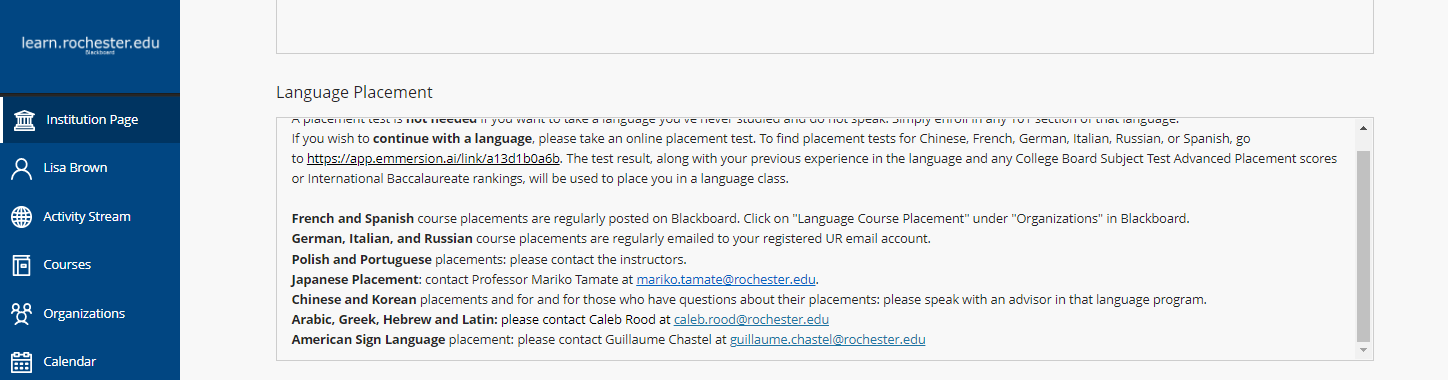Click the learn.rochester.edu logo
1448x380 pixels.
[90, 44]
